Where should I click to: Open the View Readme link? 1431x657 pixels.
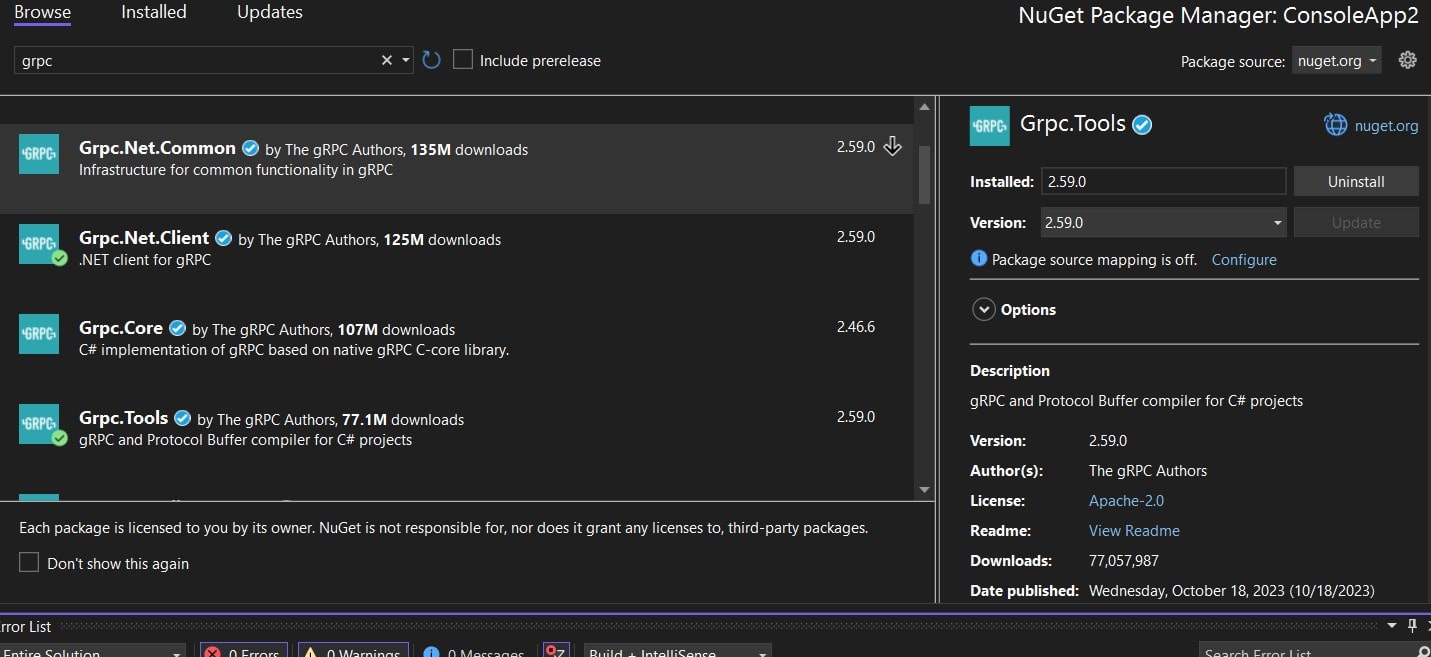tap(1134, 530)
